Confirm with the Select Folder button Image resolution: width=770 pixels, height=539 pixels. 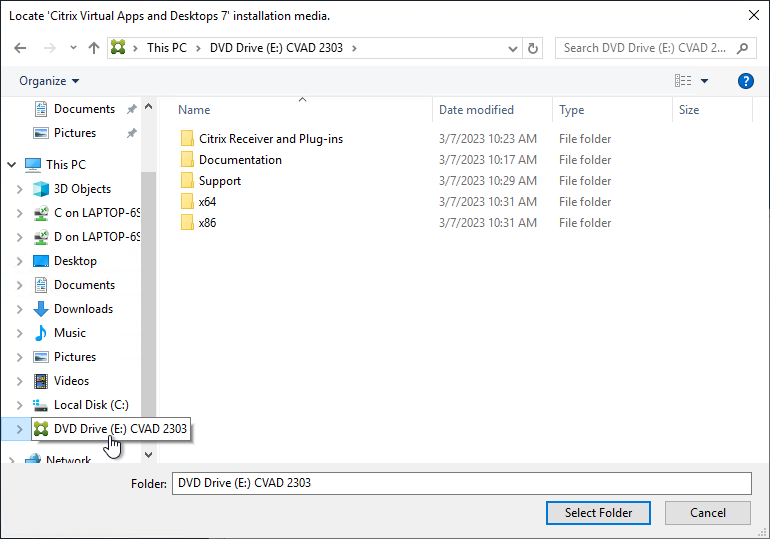tap(598, 513)
